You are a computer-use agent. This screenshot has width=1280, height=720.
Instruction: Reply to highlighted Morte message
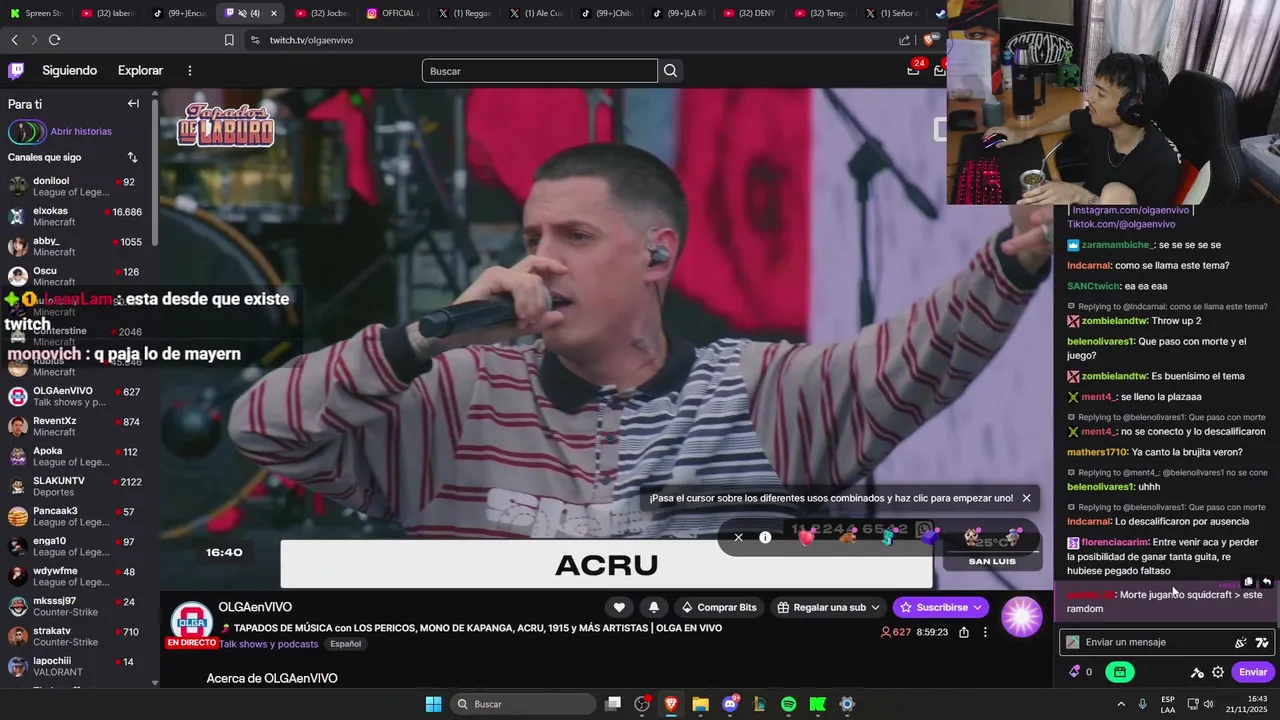[1266, 582]
